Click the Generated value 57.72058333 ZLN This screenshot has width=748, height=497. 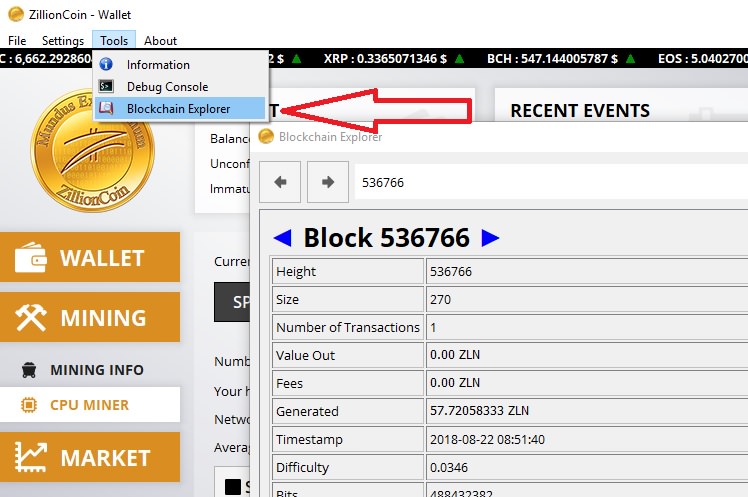(x=479, y=411)
